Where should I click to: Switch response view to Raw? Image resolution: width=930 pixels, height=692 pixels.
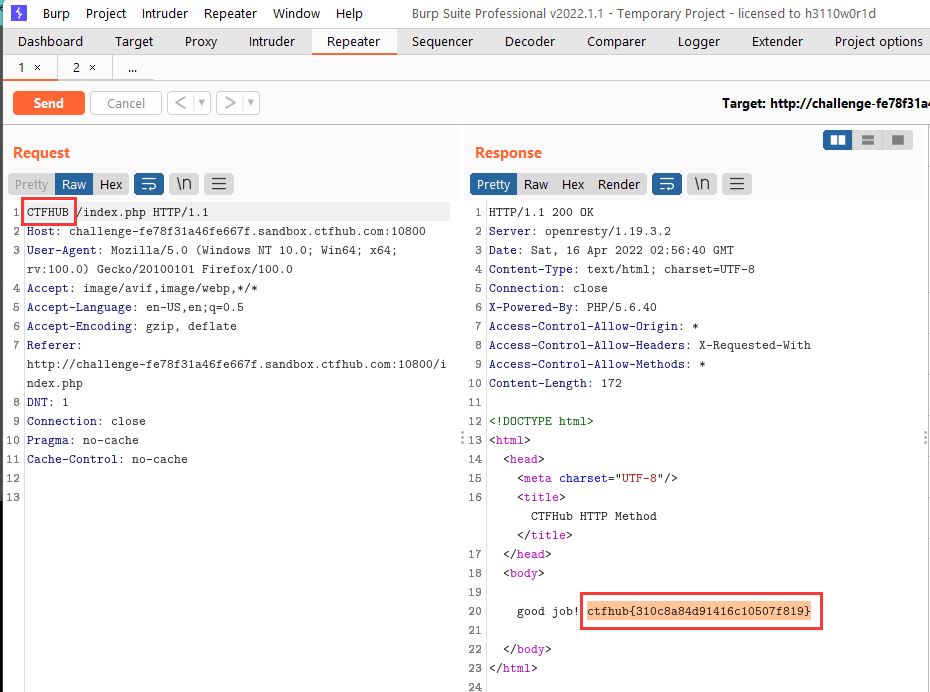point(536,184)
